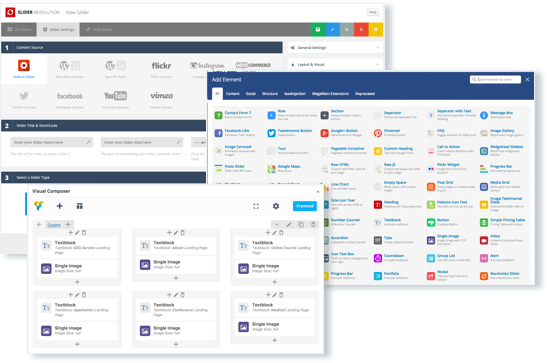Screen dimensions: 547x363
Task: Choose the Vimeo Stream source
Action: (161, 100)
